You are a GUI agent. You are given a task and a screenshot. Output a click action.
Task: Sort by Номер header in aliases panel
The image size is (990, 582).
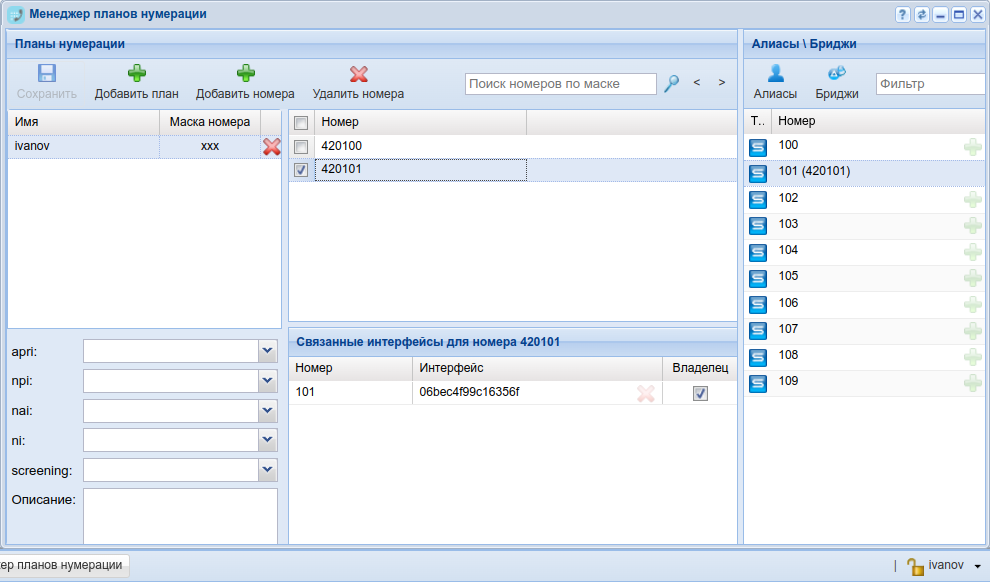tap(880, 121)
